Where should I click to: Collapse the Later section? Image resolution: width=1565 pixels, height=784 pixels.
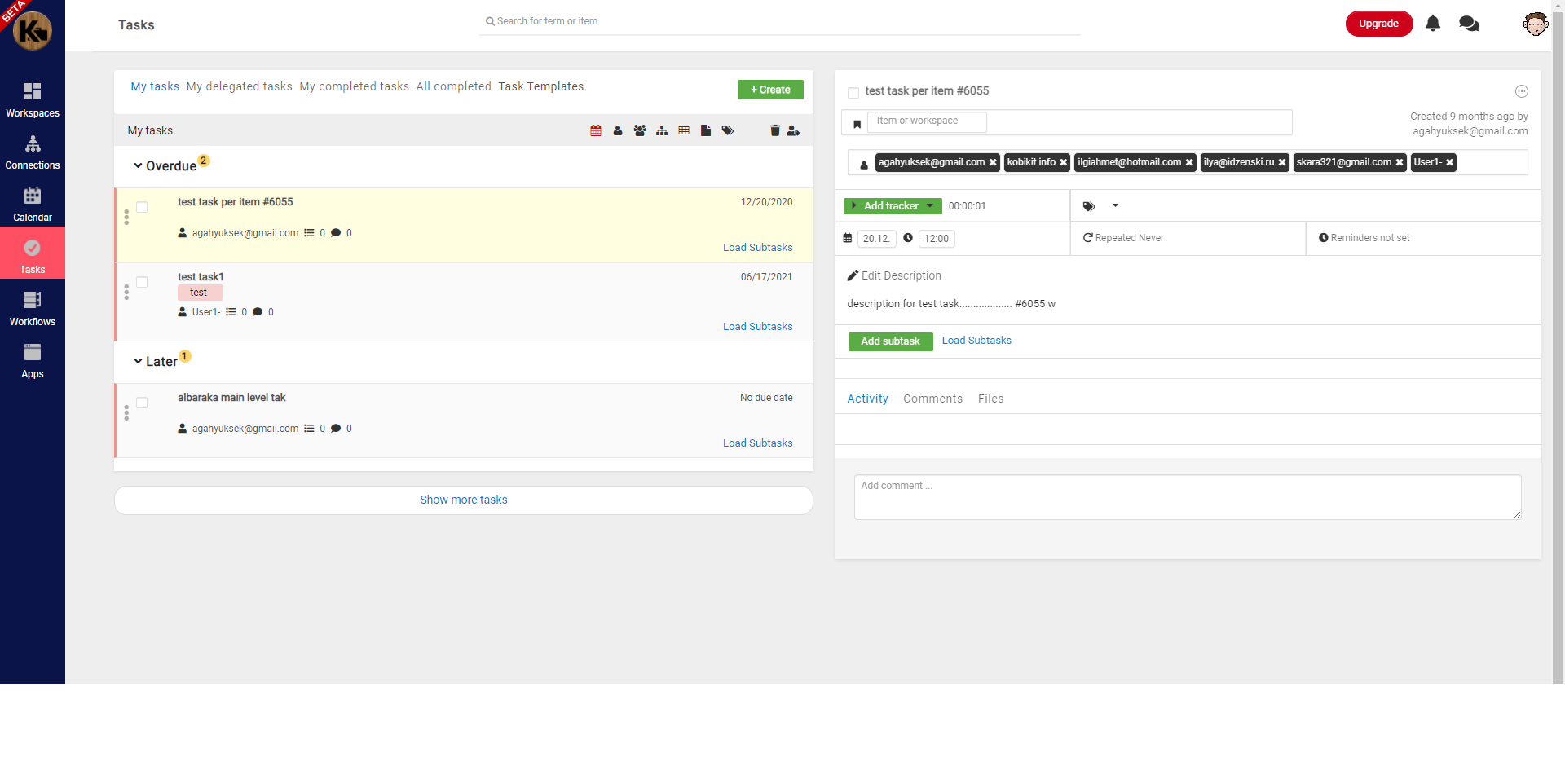coord(138,361)
